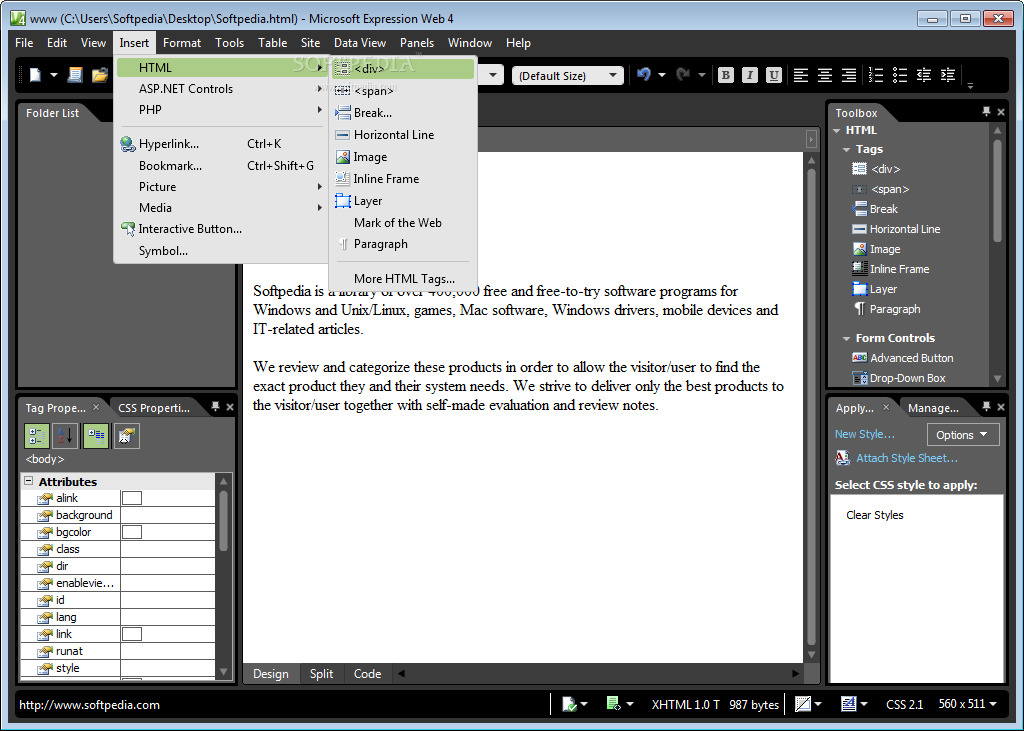
Task: Click the background attribute value field
Action: (x=168, y=515)
